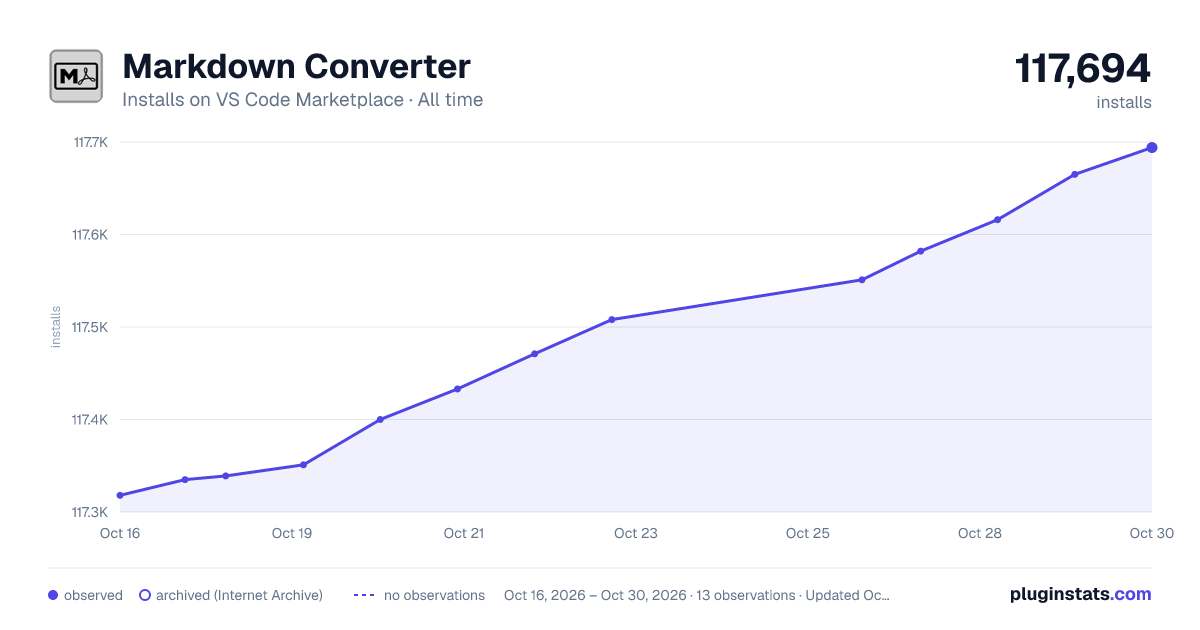The image size is (1200, 630).
Task: Click the 117.5K y-axis label
Action: pyautogui.click(x=90, y=328)
